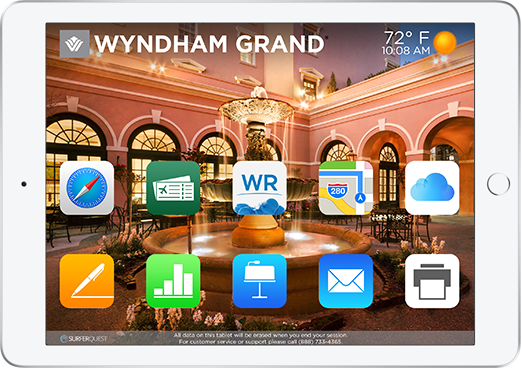
Task: Open the iCloud blue cloud app
Action: click(432, 188)
